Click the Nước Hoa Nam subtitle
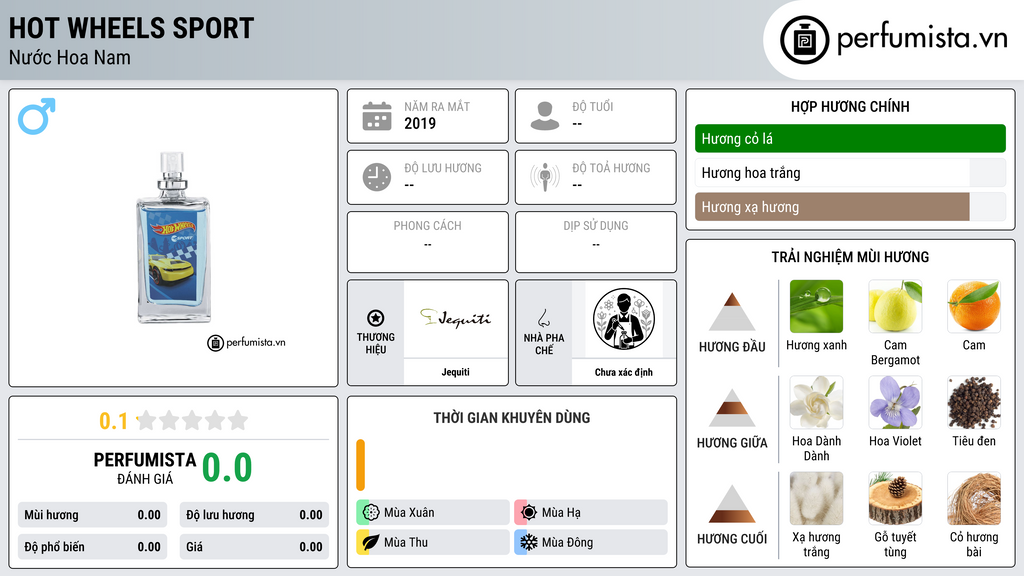 pyautogui.click(x=70, y=58)
